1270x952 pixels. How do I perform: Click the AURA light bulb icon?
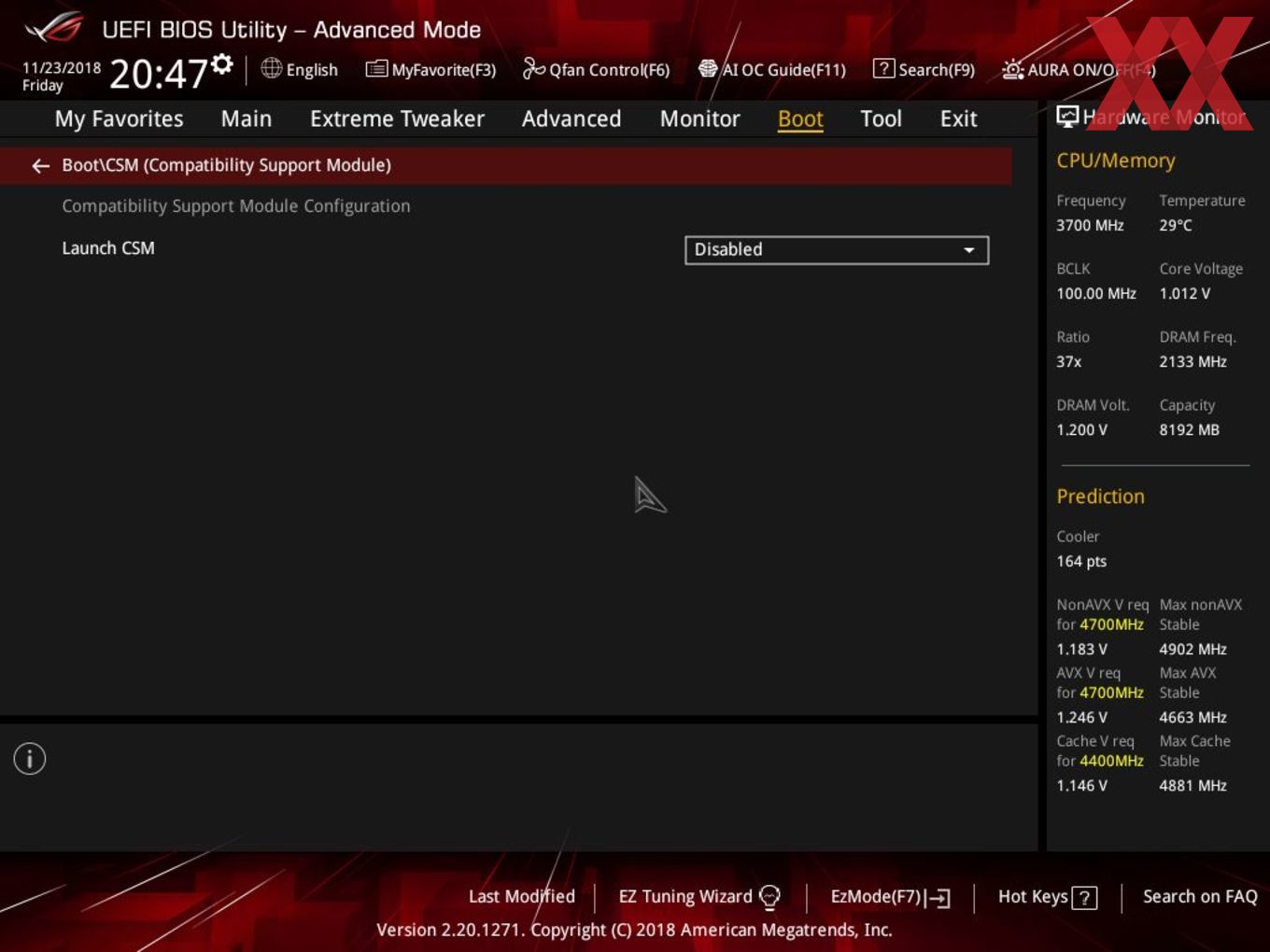[1012, 69]
